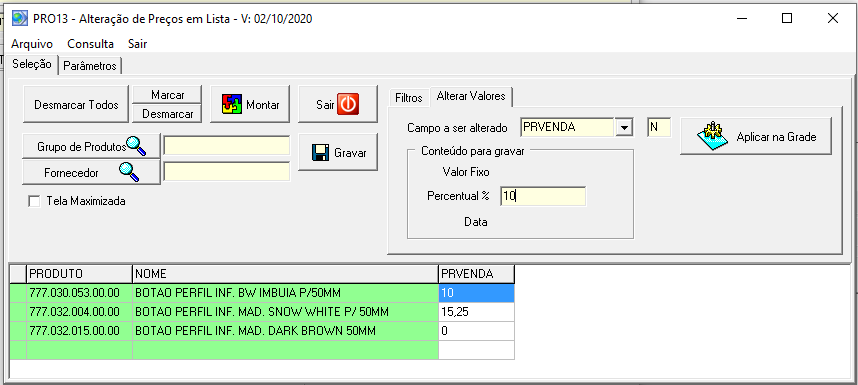Click the Fornecedor magnifier icon

(x=129, y=172)
